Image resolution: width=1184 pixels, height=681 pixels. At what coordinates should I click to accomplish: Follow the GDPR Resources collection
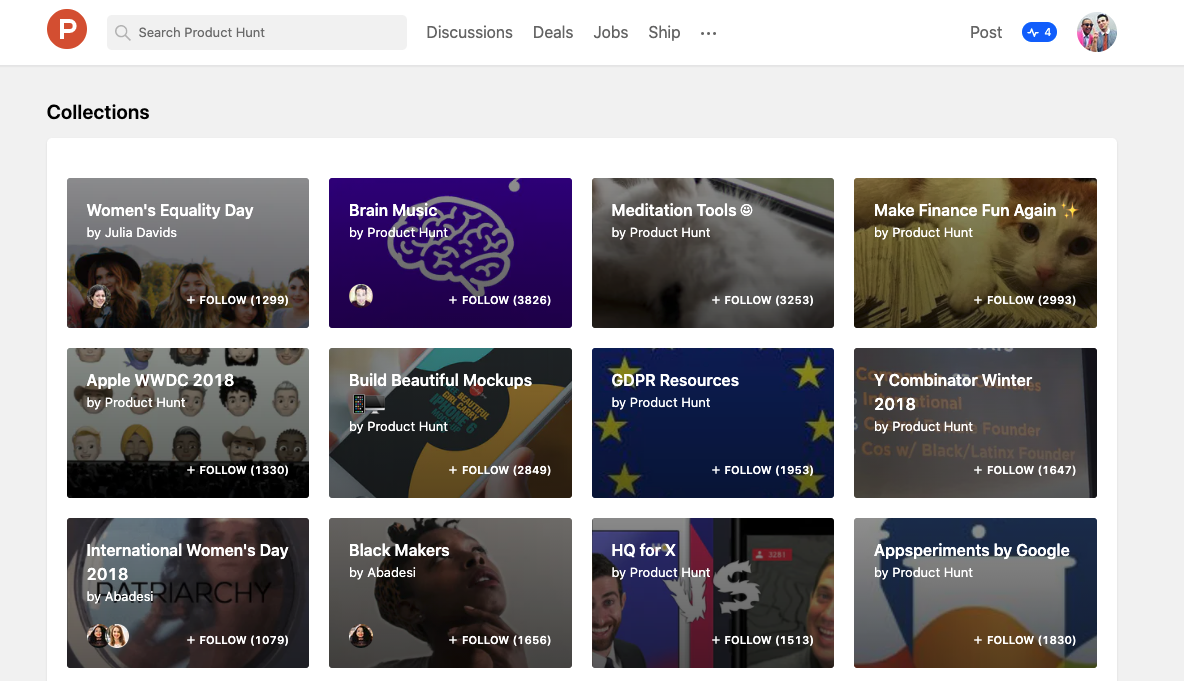click(x=763, y=470)
